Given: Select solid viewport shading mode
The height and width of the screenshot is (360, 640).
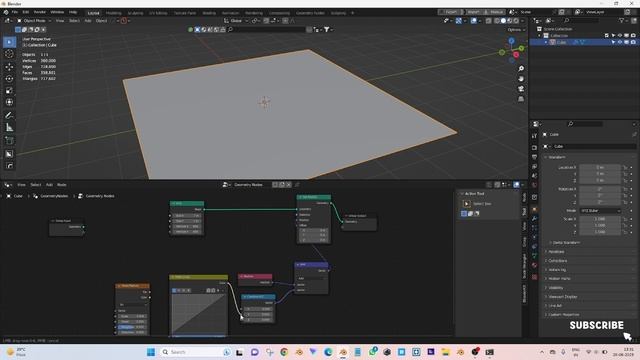Looking at the screenshot, I should (x=503, y=21).
